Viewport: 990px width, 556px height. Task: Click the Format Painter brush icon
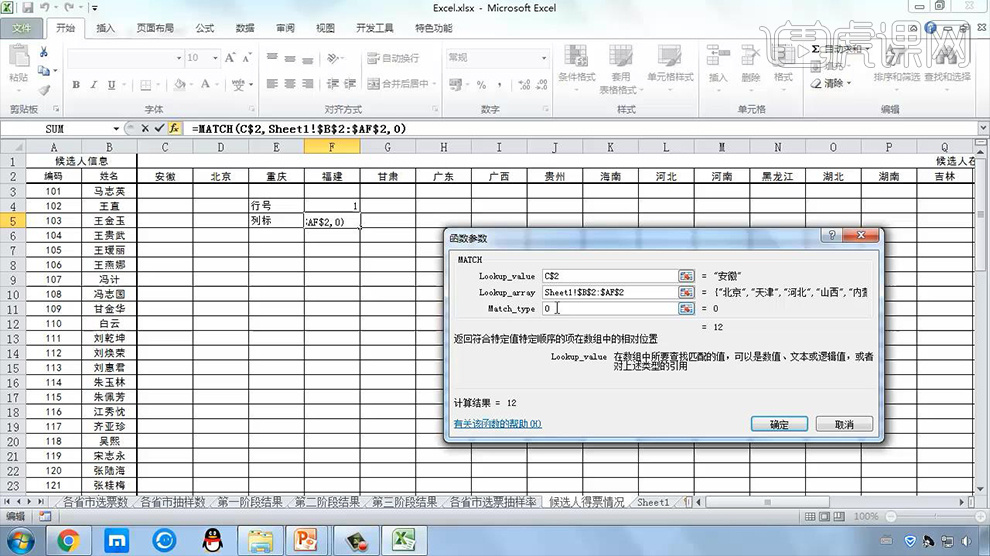tap(44, 91)
